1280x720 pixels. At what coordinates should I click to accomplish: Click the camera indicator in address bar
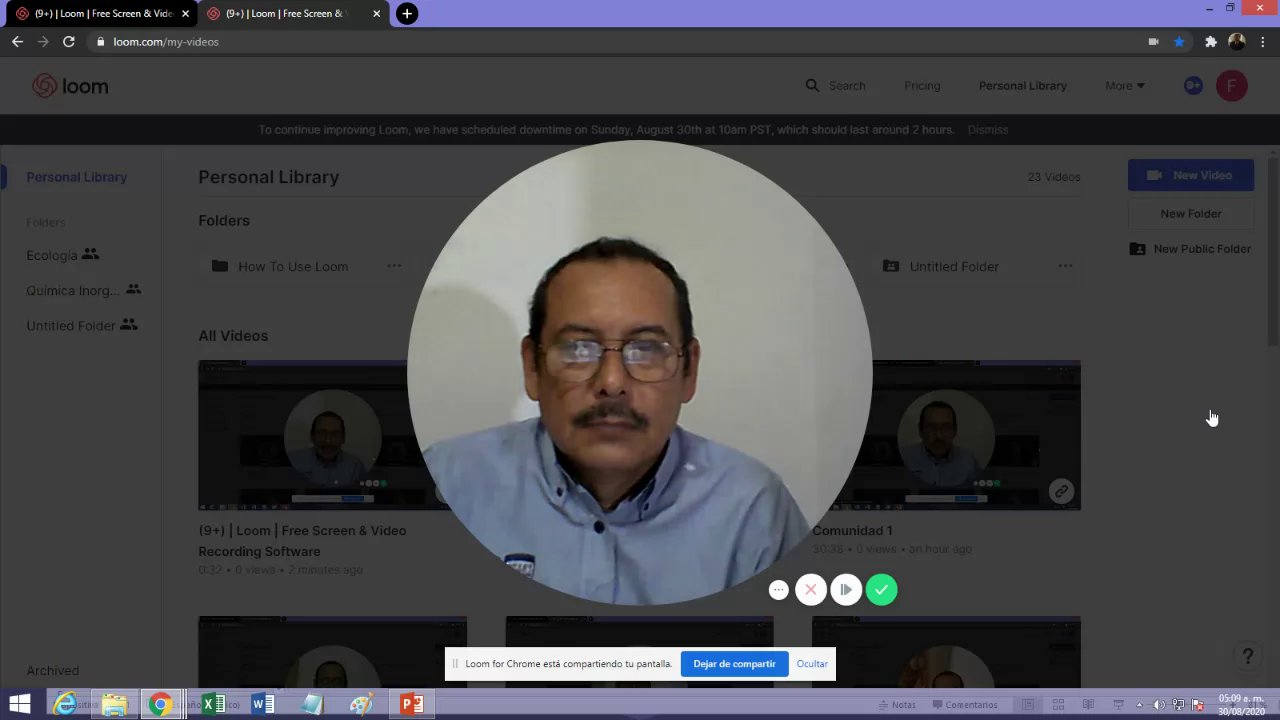click(x=1153, y=42)
